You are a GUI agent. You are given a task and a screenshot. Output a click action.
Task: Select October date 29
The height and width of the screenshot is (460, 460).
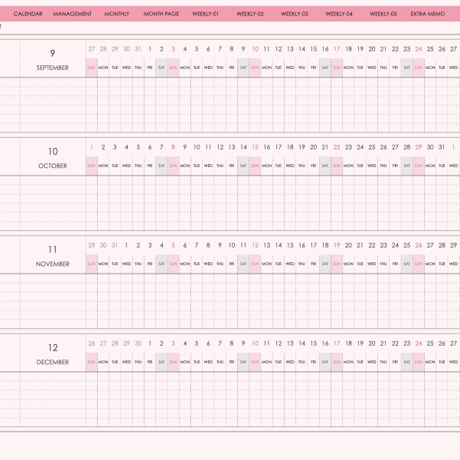[419, 147]
